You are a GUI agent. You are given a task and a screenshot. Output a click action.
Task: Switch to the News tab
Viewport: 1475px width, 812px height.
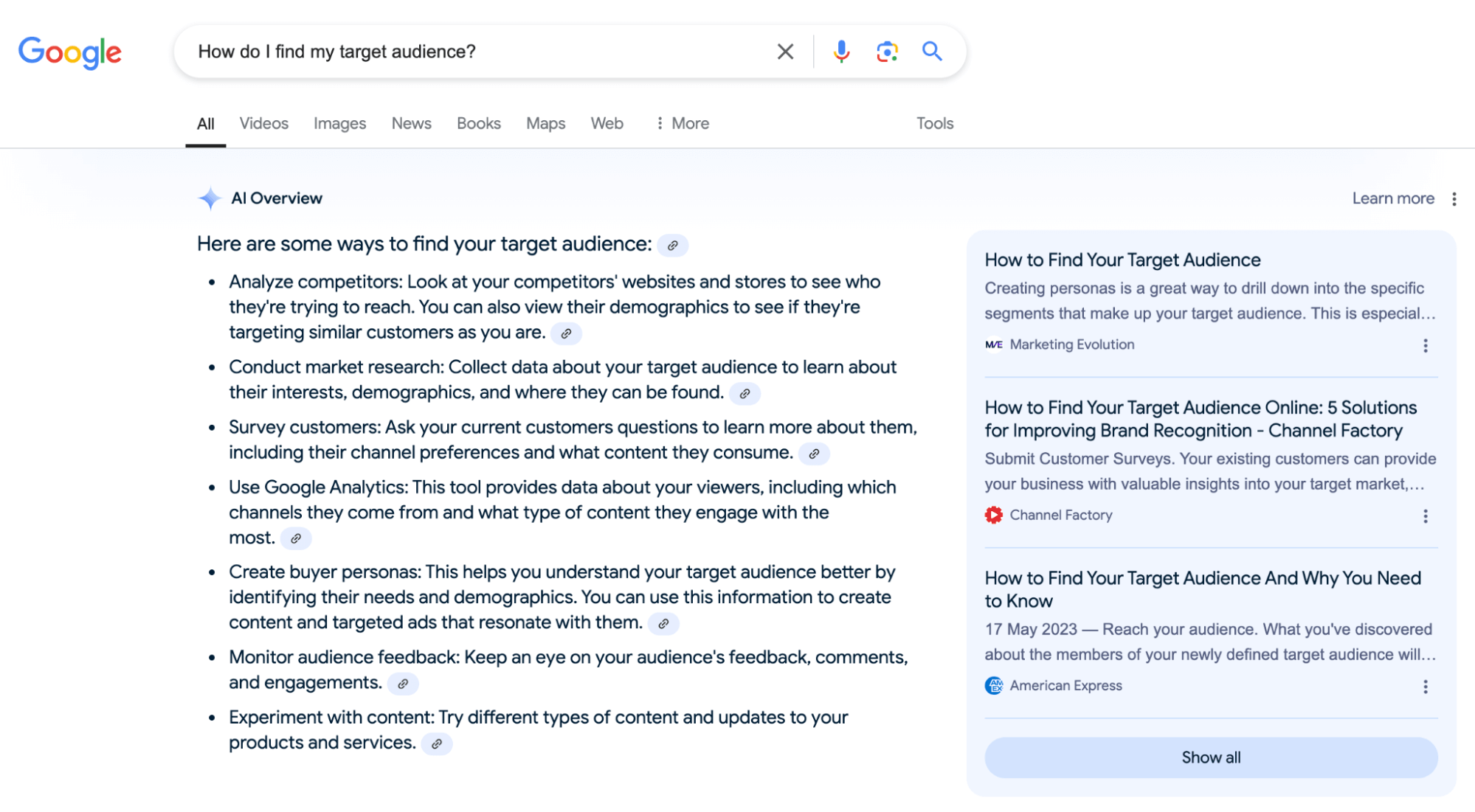[x=411, y=124]
